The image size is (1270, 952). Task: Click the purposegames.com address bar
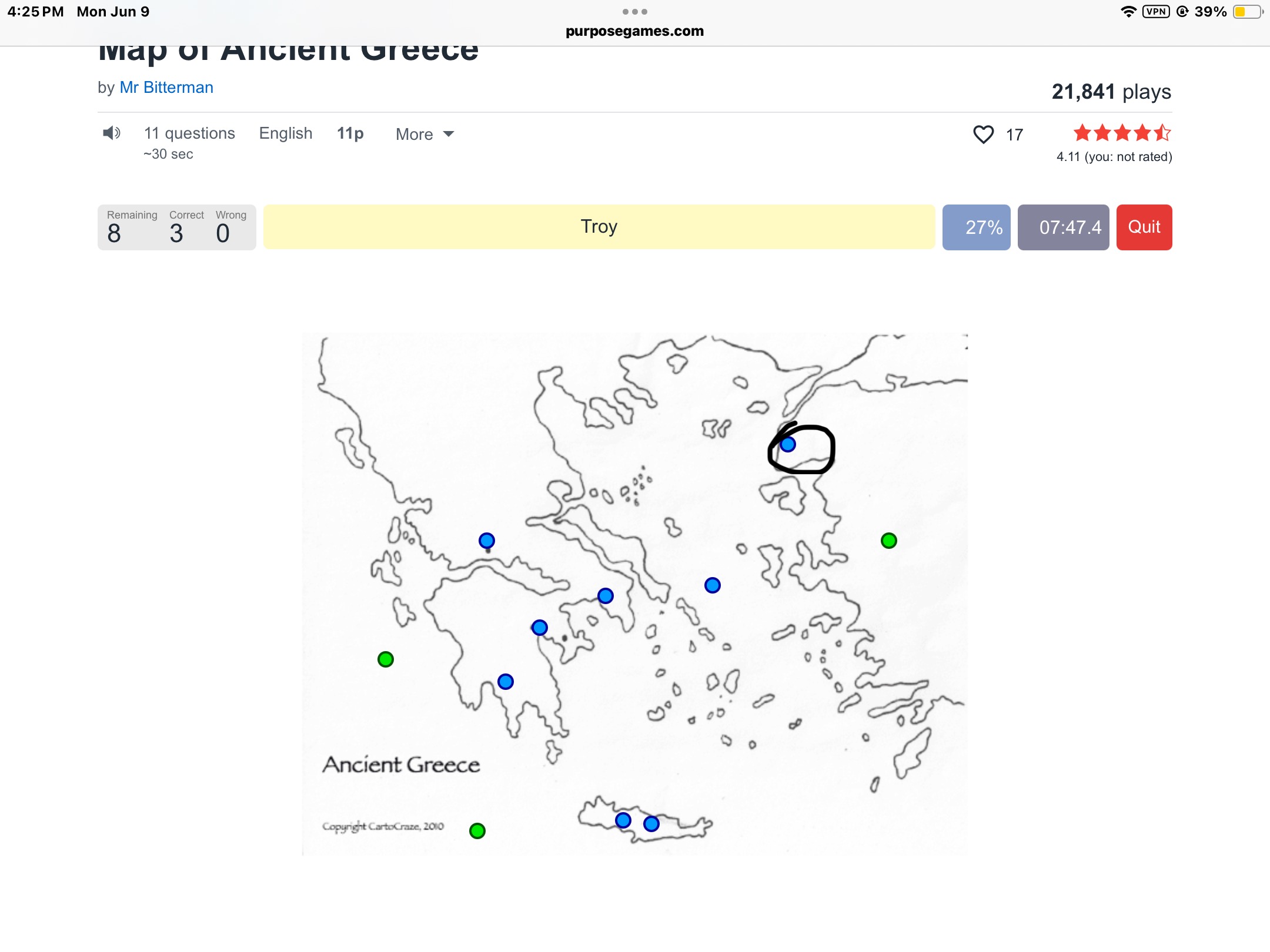[x=634, y=31]
